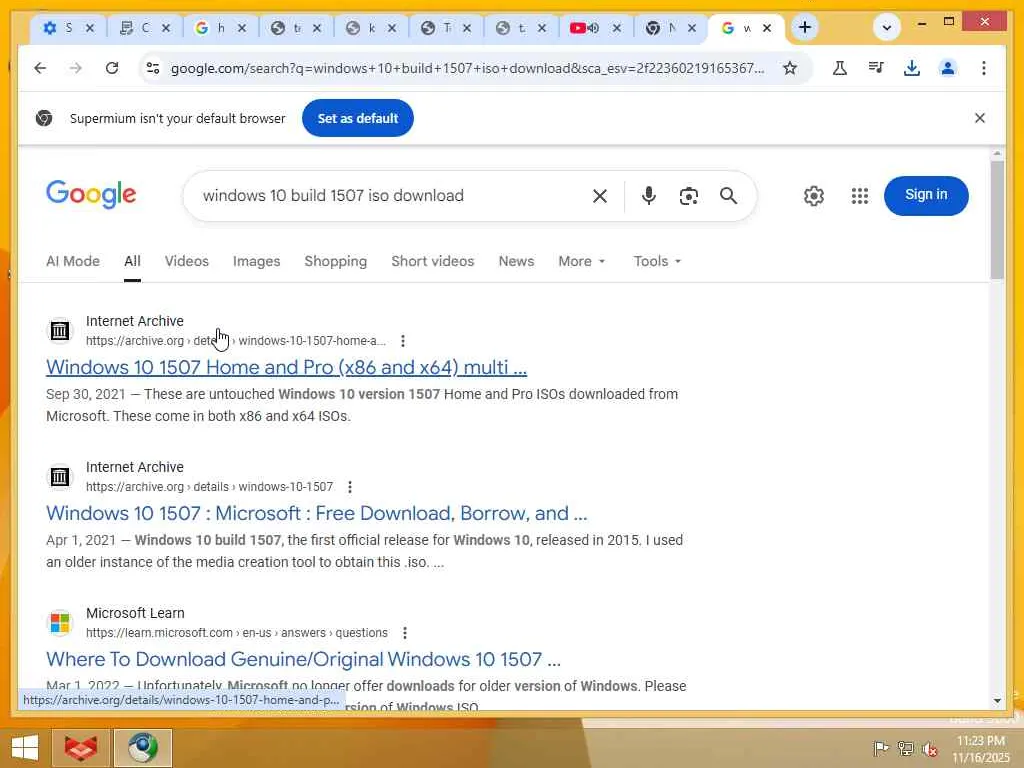Screen dimensions: 1024x768
Task: Switch to News results tab
Action: pos(516,261)
